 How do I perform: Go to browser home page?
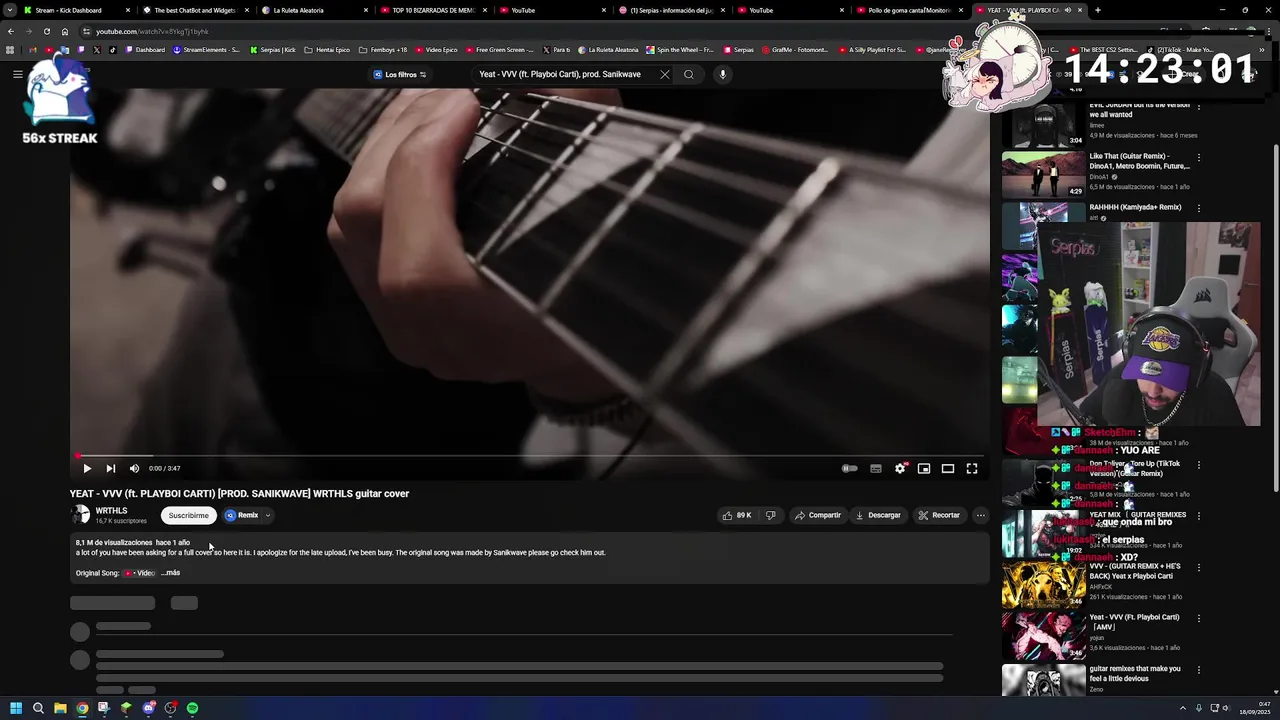coord(65,31)
